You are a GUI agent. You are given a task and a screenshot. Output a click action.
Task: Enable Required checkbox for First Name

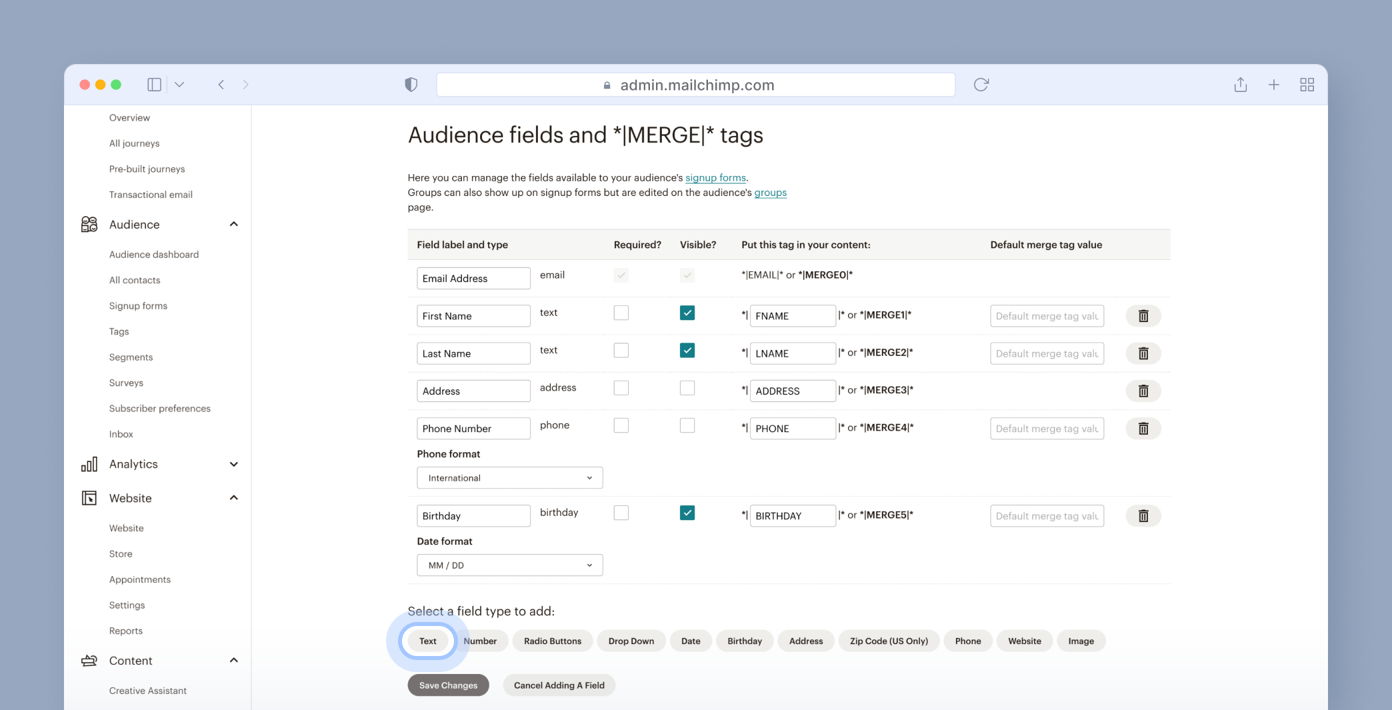point(621,313)
